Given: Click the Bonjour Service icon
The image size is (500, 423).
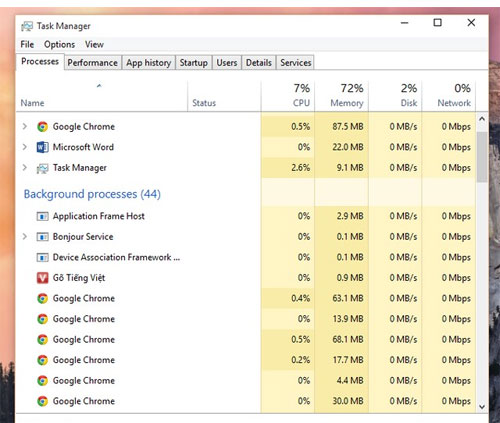Looking at the screenshot, I should pos(42,237).
